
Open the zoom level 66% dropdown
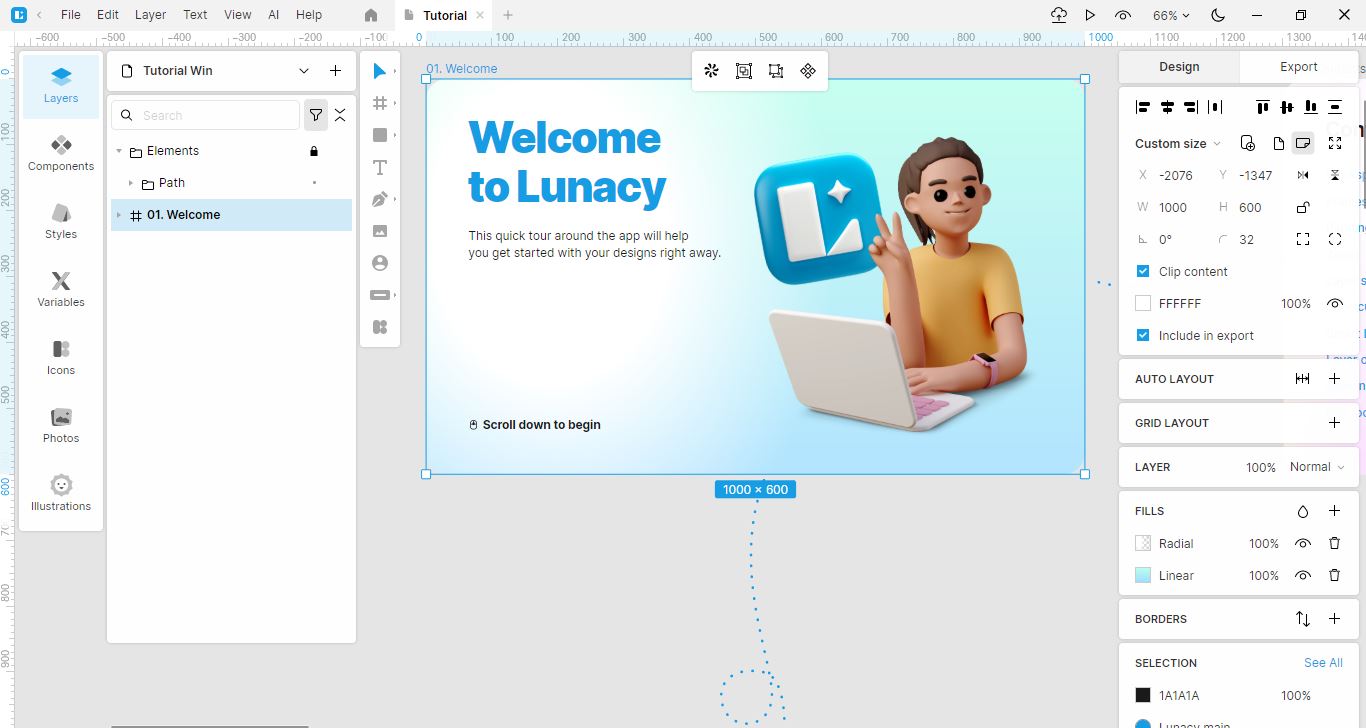[1171, 15]
